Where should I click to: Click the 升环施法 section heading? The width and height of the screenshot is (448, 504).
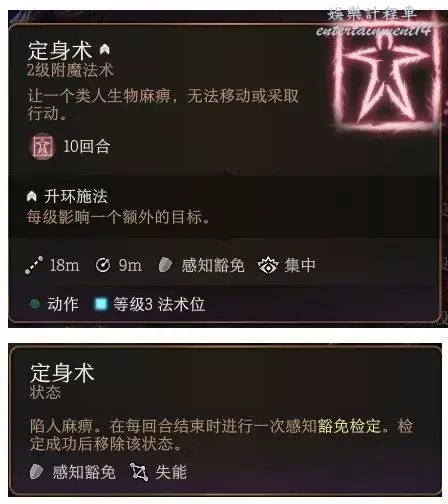(76, 196)
